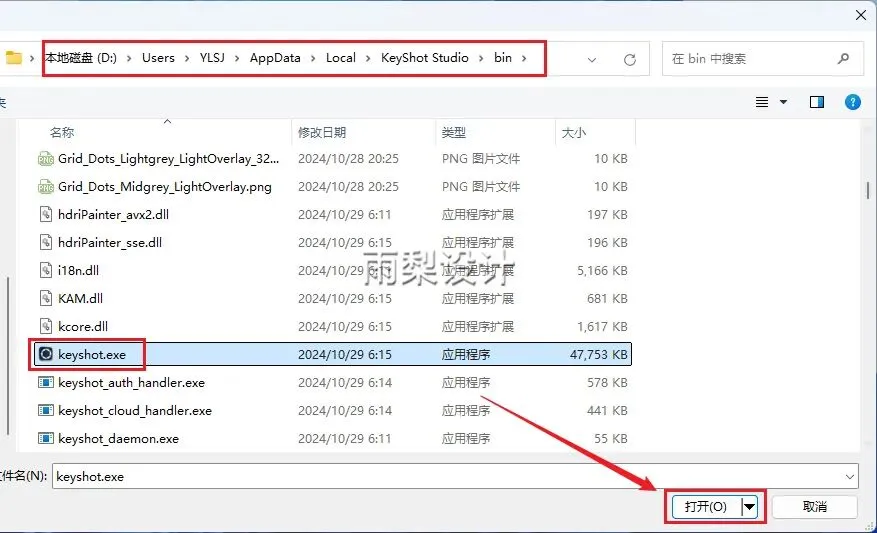Click DLL icon of i18n.dll
This screenshot has width=877, height=533.
(x=46, y=270)
